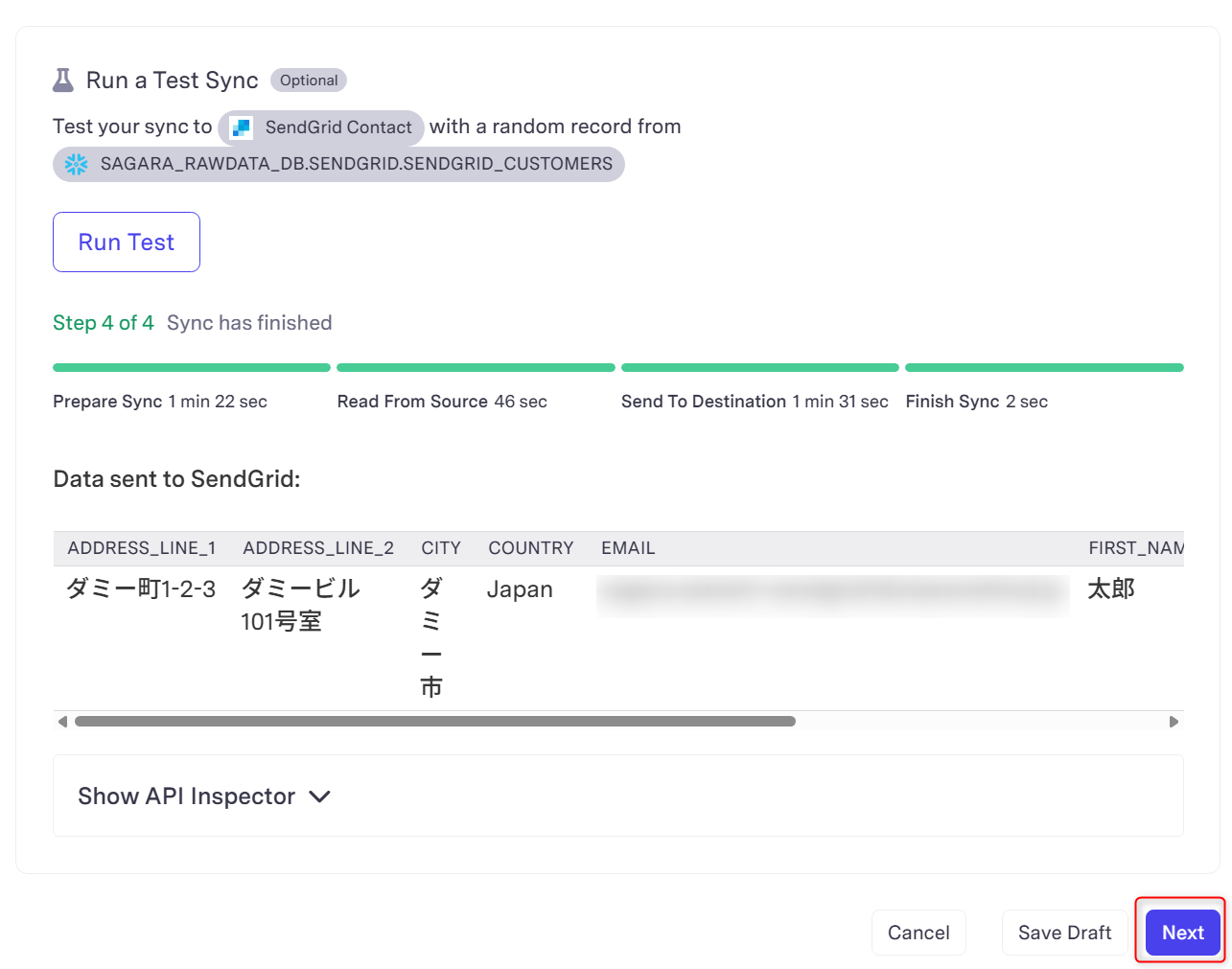Click the Sync has finished status text
The width and height of the screenshot is (1232, 969).
click(x=249, y=323)
